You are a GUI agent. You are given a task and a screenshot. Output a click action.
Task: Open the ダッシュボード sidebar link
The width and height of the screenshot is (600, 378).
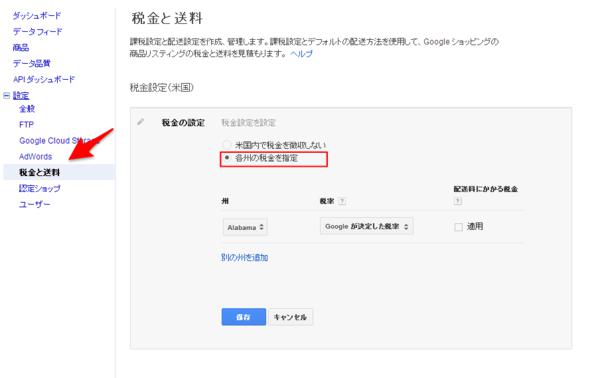(x=37, y=16)
